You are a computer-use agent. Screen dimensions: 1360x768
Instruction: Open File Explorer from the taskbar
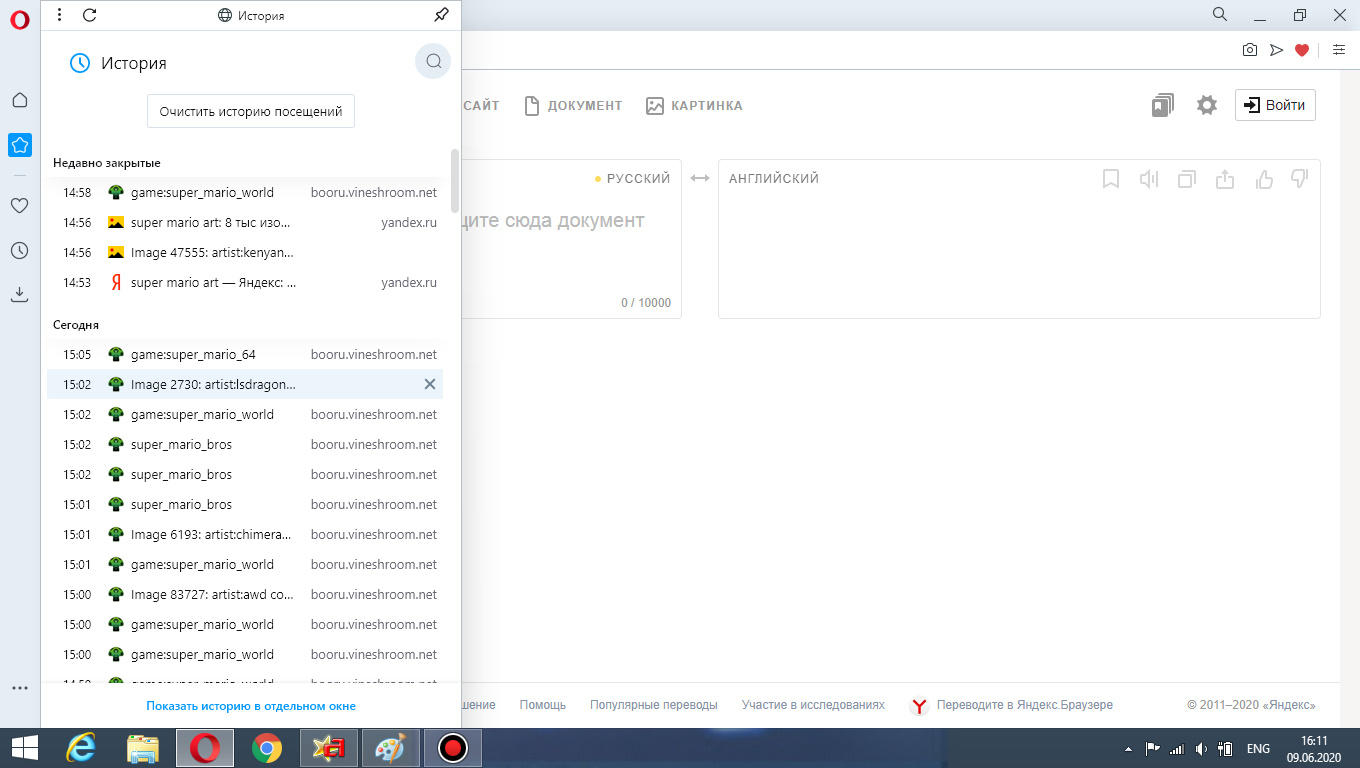click(143, 747)
